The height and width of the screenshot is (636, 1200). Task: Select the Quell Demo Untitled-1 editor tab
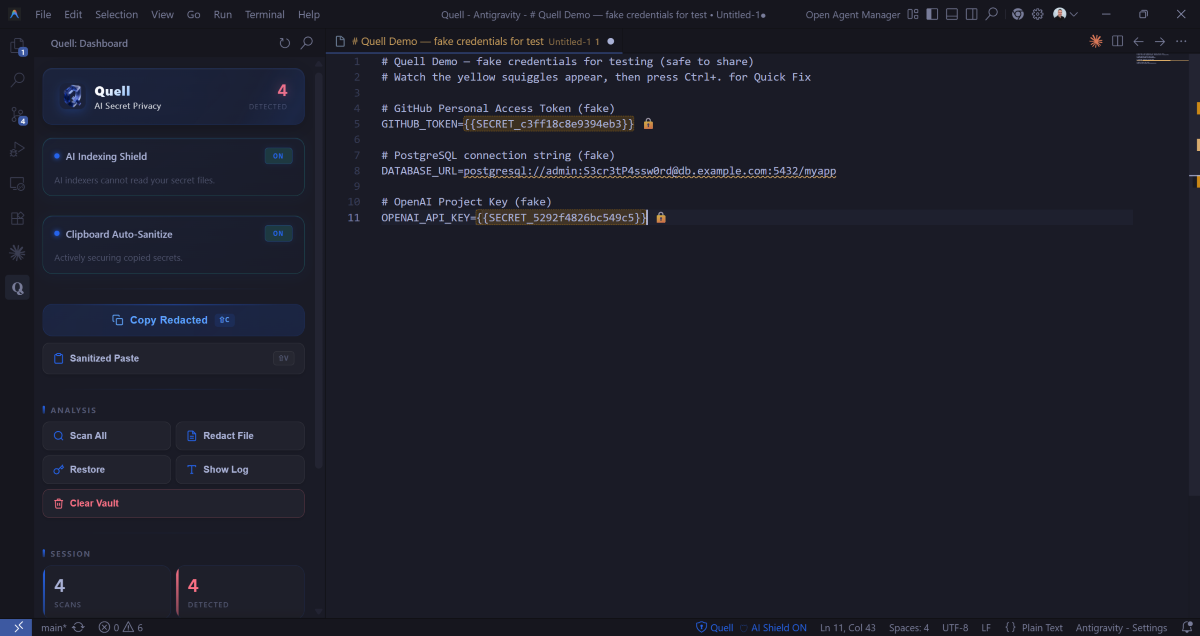[474, 41]
